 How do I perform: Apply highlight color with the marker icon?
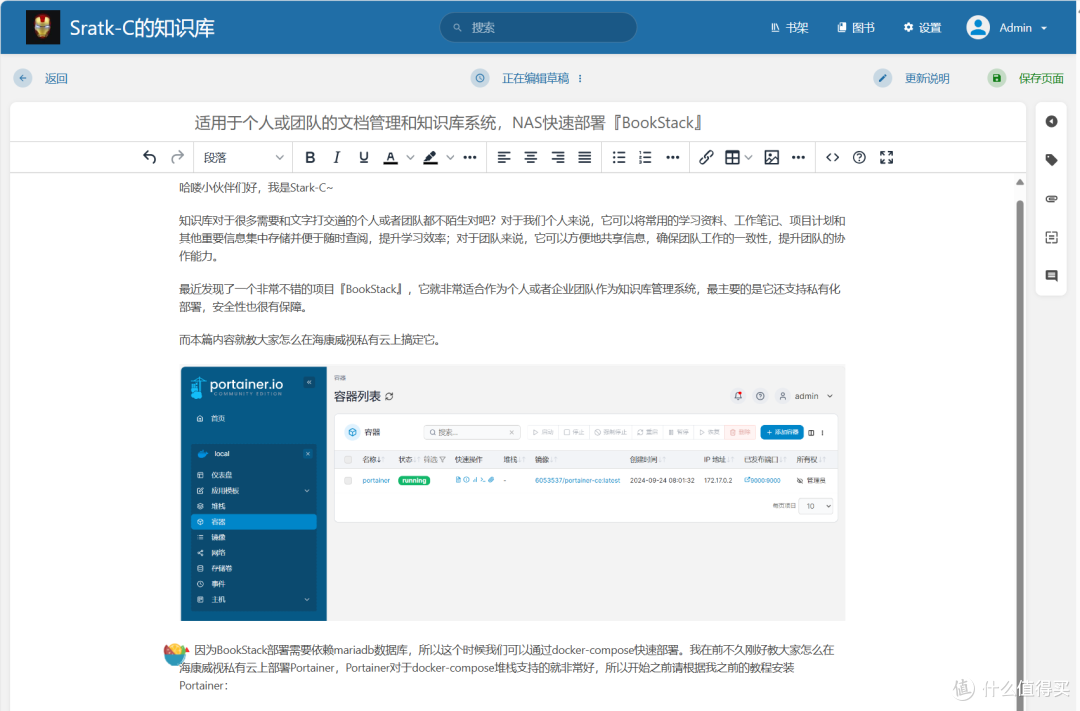coord(430,157)
